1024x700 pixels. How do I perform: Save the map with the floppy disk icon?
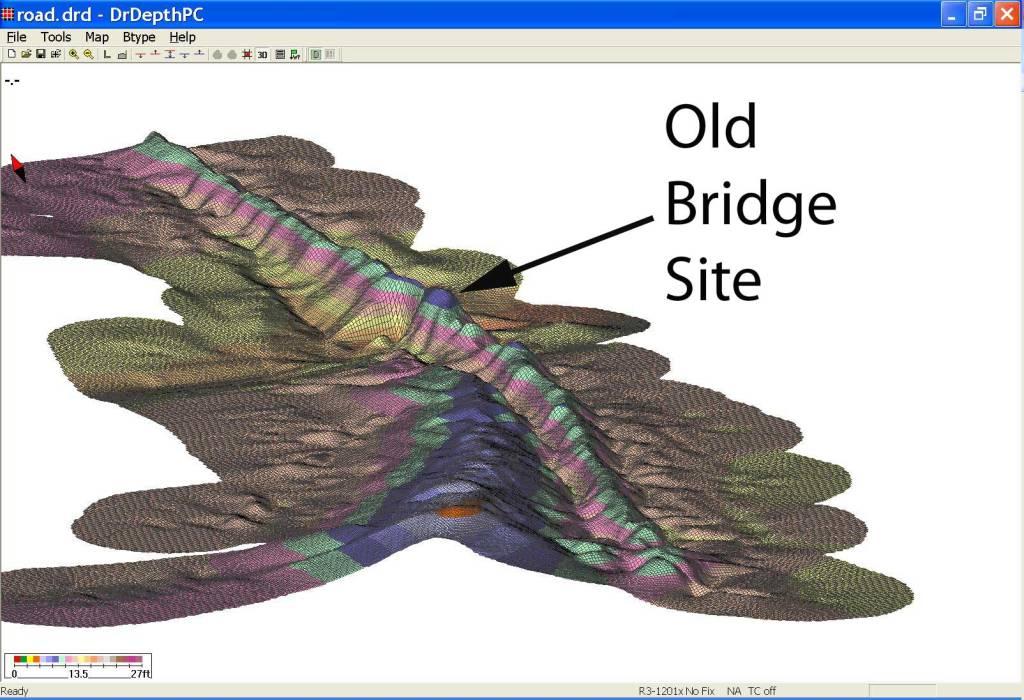(41, 54)
